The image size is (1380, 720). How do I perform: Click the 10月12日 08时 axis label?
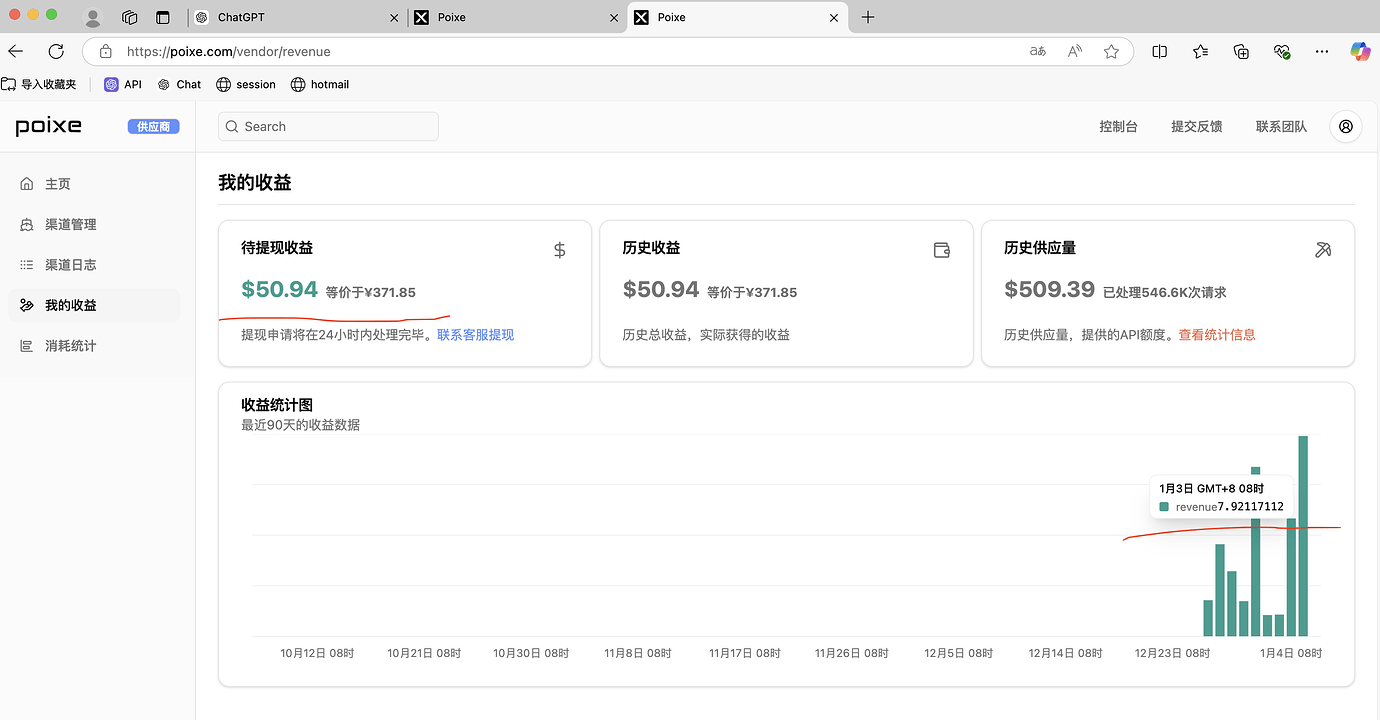click(317, 653)
